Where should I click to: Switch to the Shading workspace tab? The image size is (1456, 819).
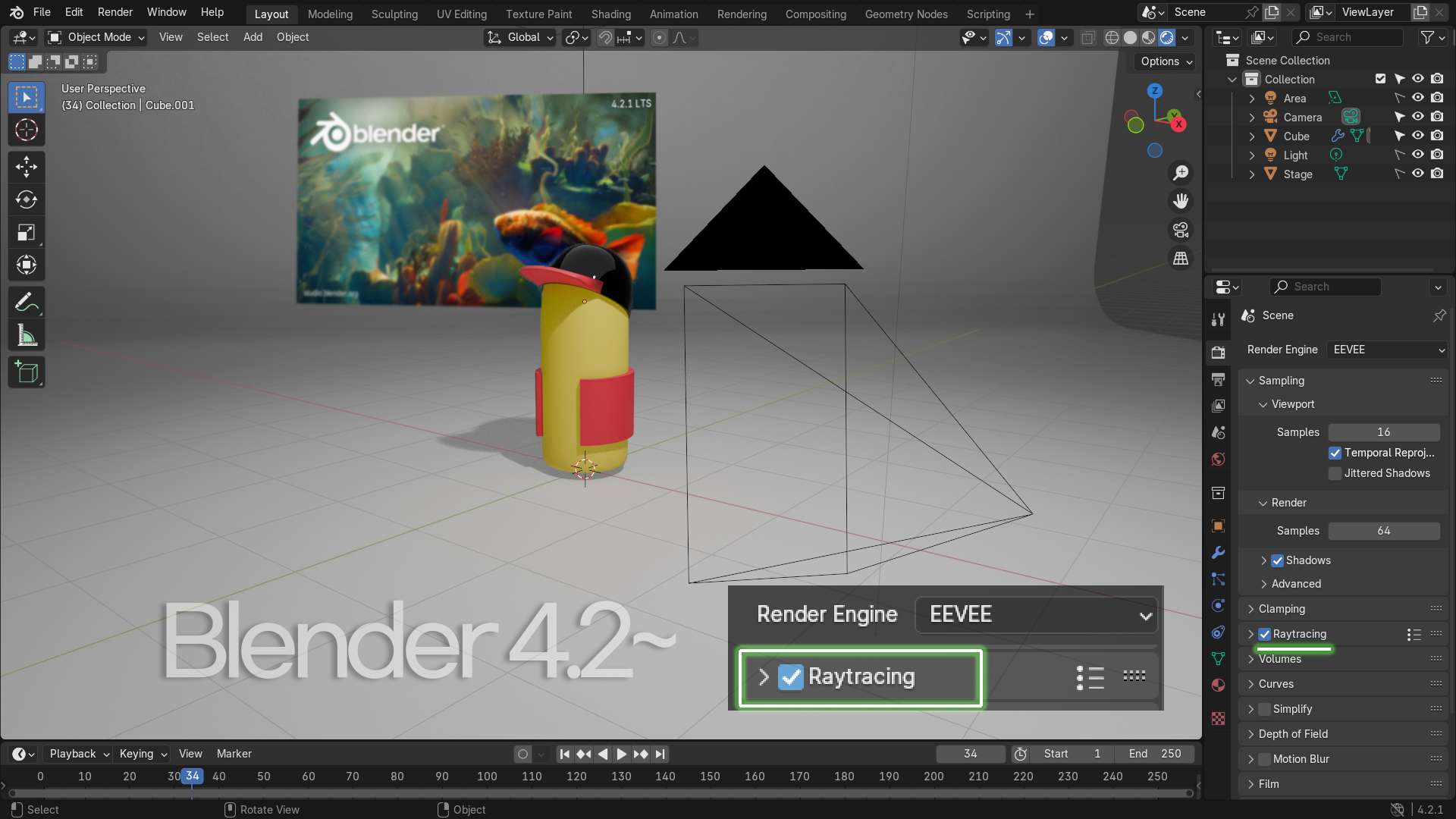tap(610, 14)
